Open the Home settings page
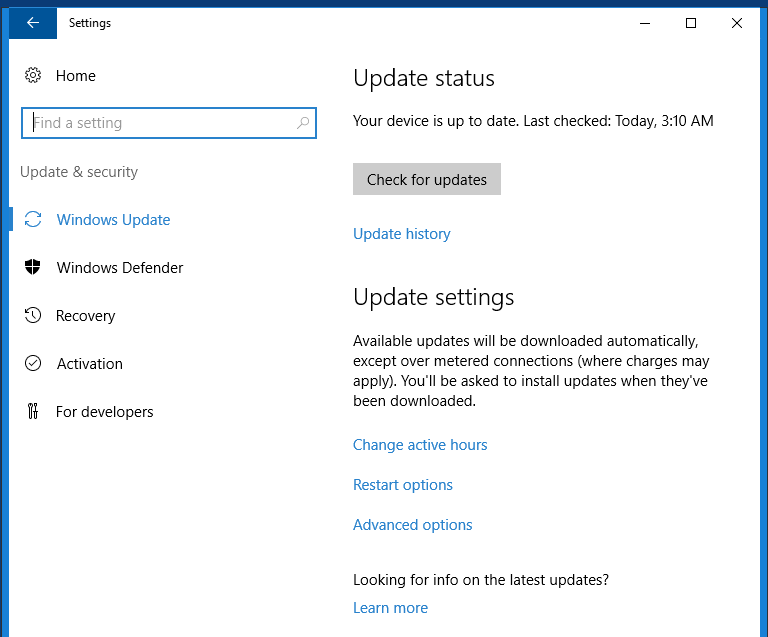Viewport: 768px width, 637px height. [75, 76]
